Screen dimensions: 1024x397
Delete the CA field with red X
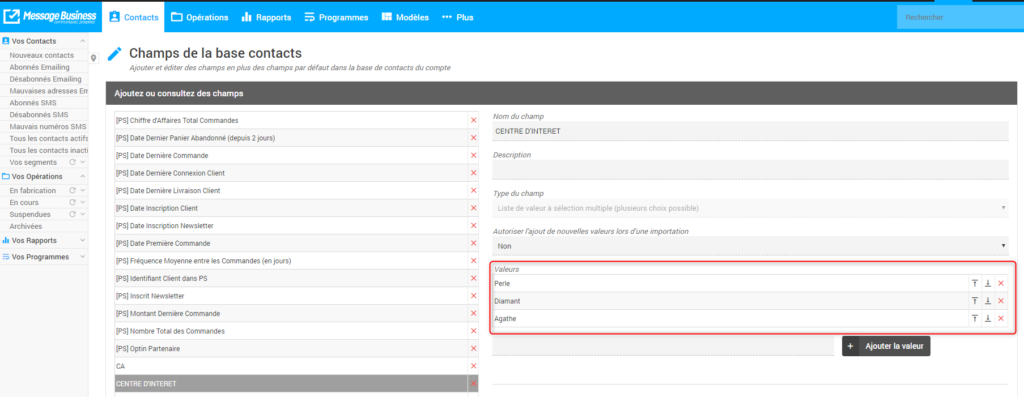pyautogui.click(x=473, y=366)
